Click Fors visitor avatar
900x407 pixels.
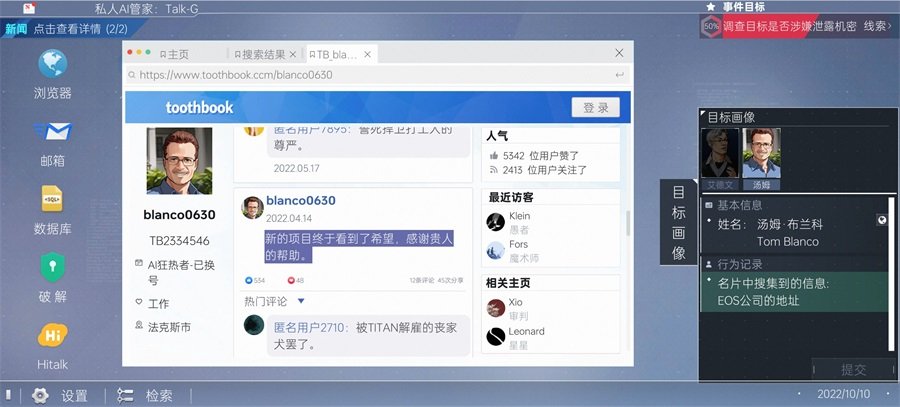click(495, 250)
